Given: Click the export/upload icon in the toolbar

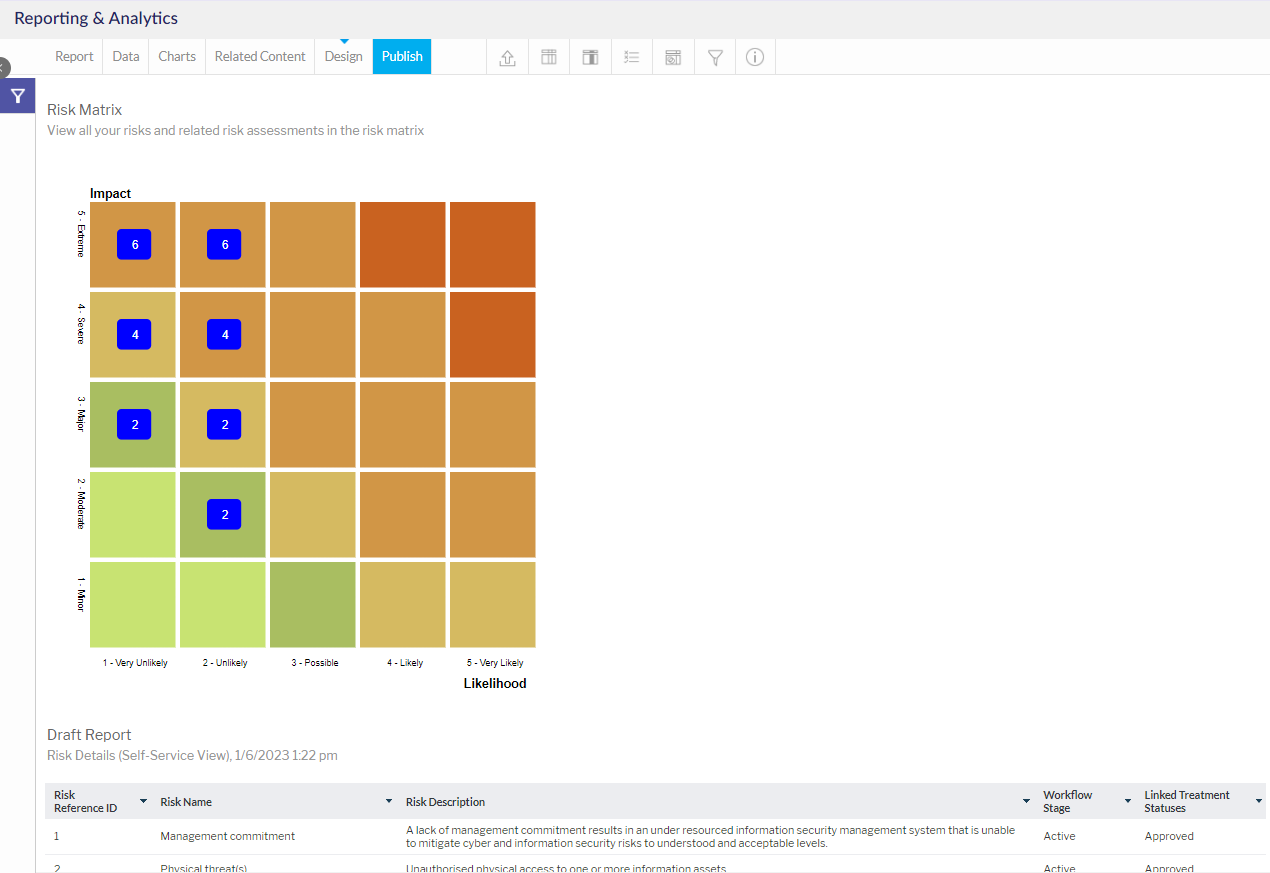Looking at the screenshot, I should coord(507,57).
